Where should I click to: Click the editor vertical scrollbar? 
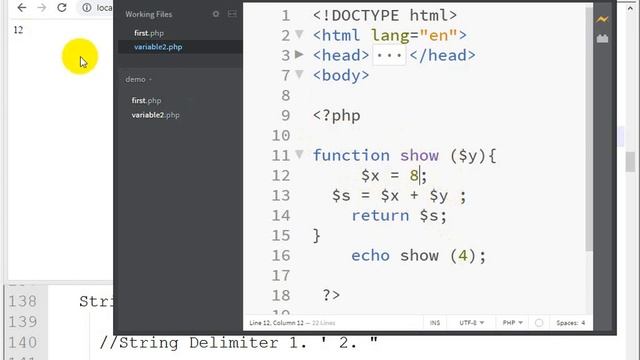click(x=589, y=129)
